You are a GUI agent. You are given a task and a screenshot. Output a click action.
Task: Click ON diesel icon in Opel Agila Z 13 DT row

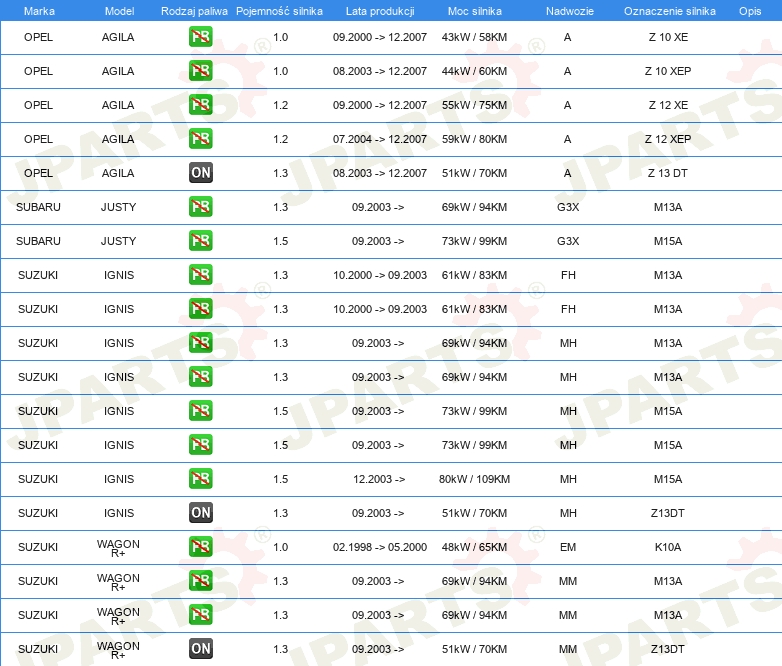[200, 173]
